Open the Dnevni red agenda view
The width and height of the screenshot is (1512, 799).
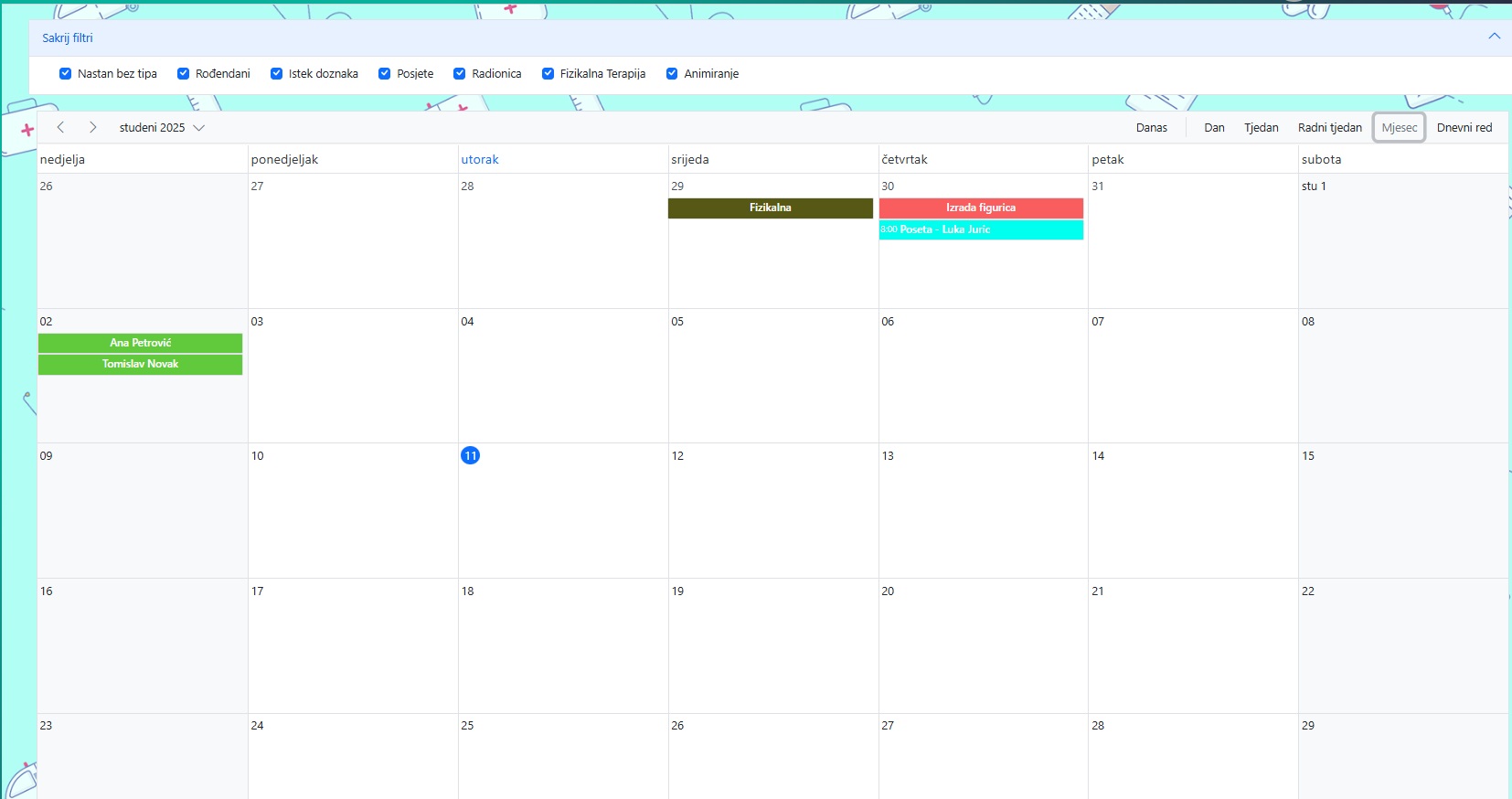pos(1464,128)
